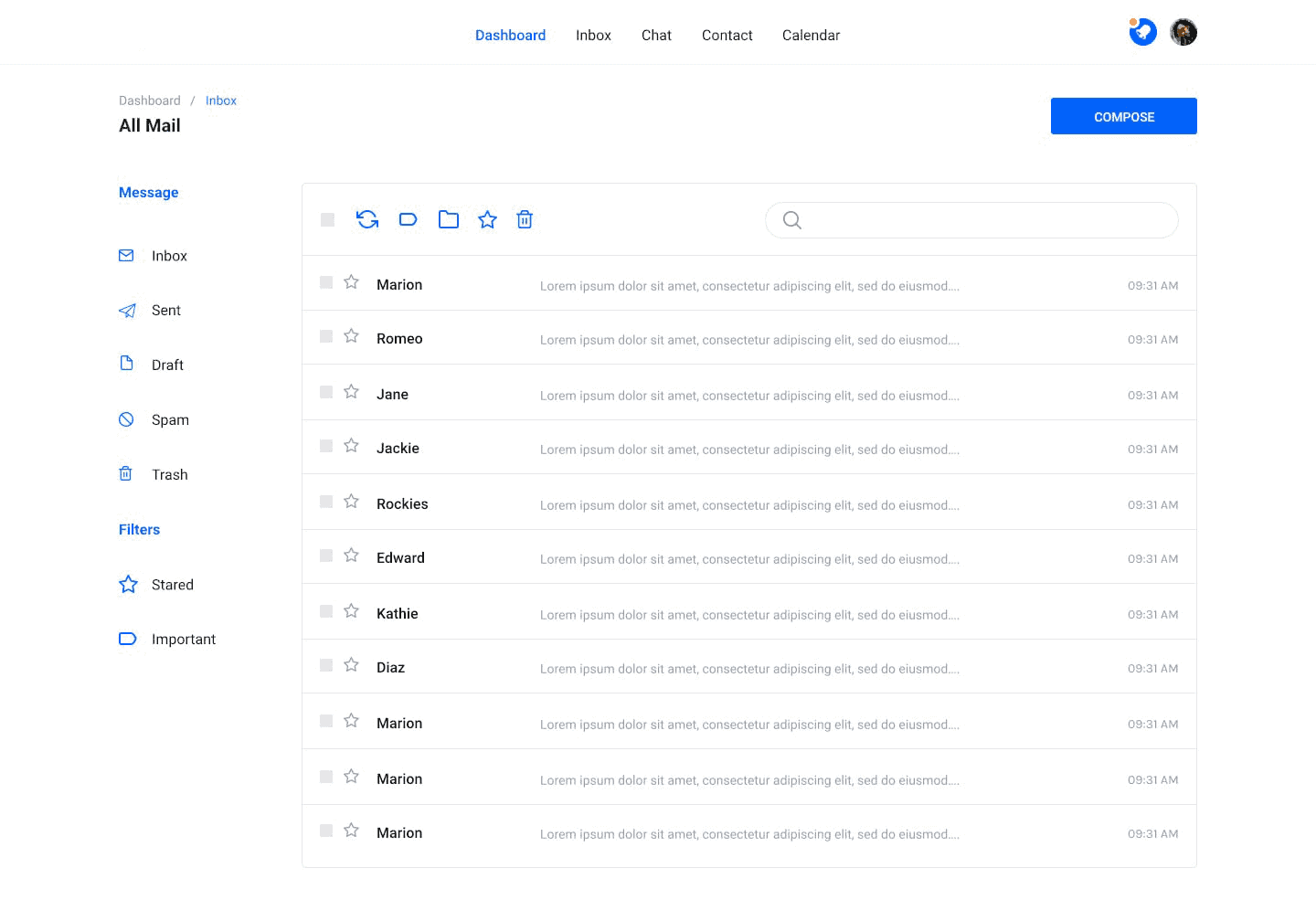Follow the Dashboard breadcrumb link
The width and height of the screenshot is (1316, 921).
[150, 101]
